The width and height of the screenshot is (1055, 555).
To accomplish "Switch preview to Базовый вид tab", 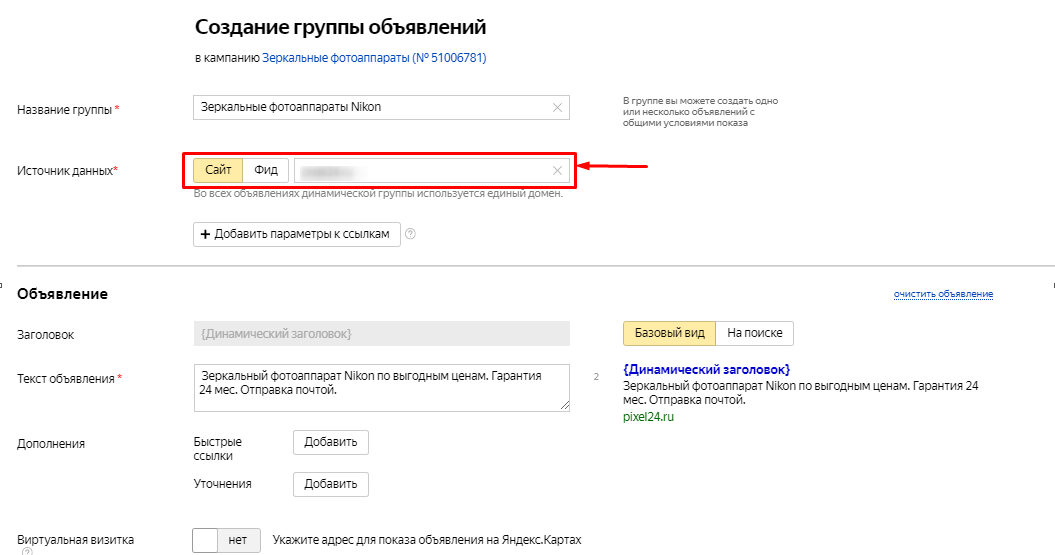I will pos(669,333).
